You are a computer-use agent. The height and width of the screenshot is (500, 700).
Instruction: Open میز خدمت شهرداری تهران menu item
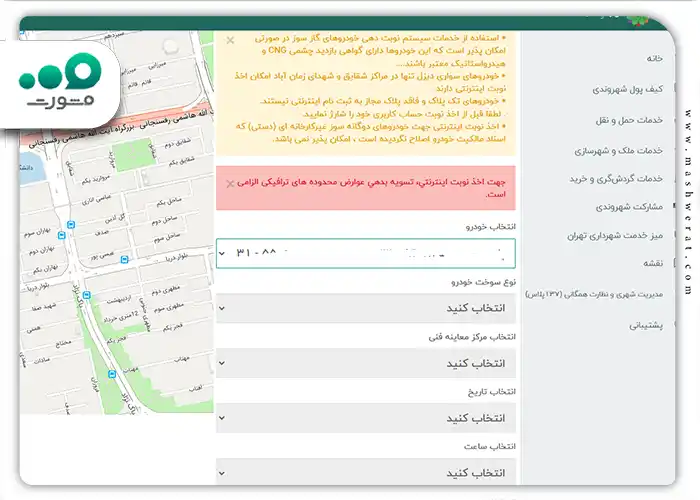tap(615, 235)
